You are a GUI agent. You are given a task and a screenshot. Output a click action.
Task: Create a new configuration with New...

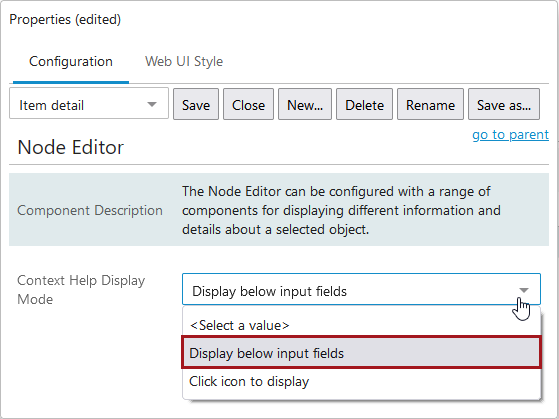(305, 104)
